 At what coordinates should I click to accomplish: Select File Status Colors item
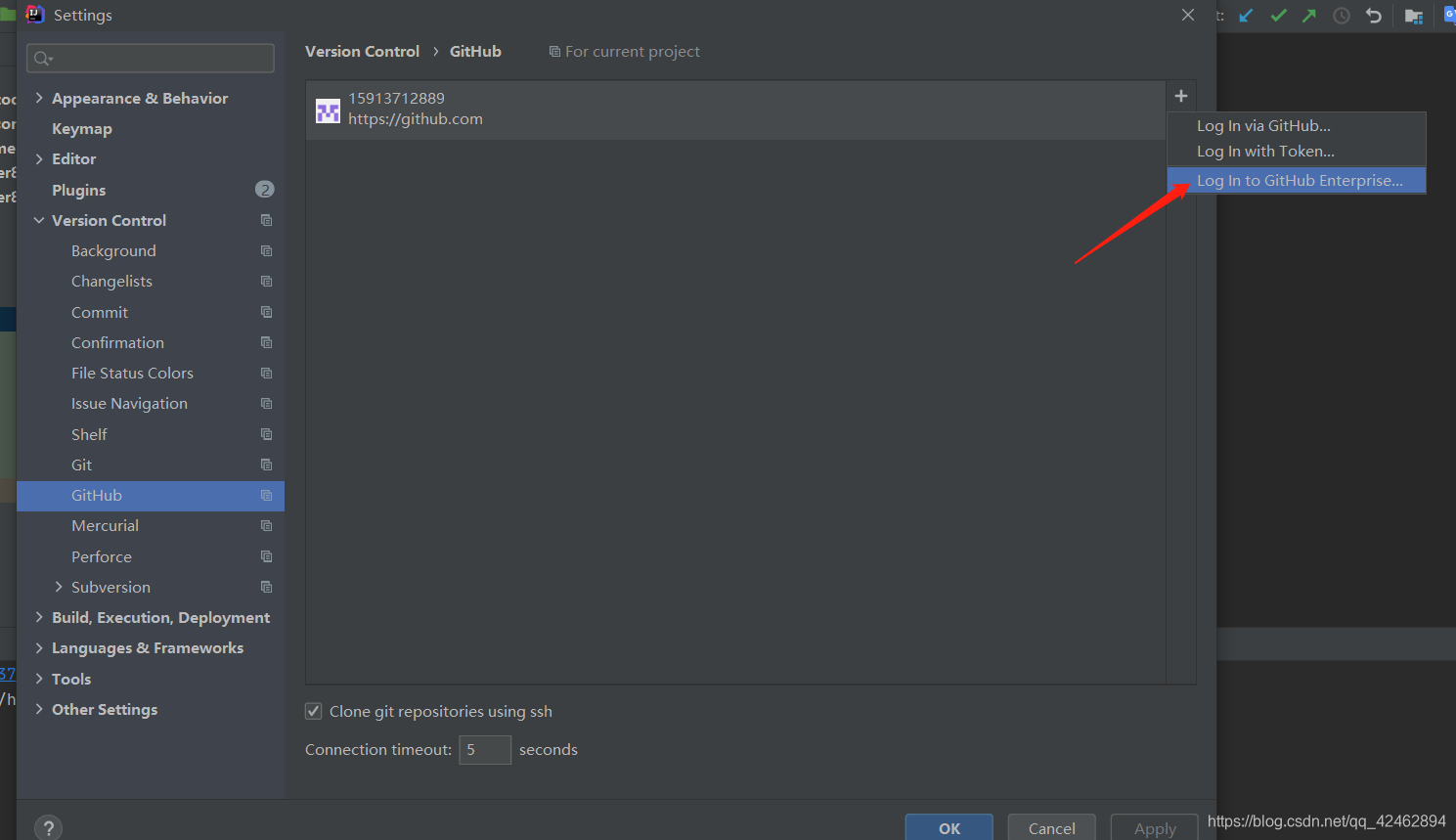coord(132,373)
